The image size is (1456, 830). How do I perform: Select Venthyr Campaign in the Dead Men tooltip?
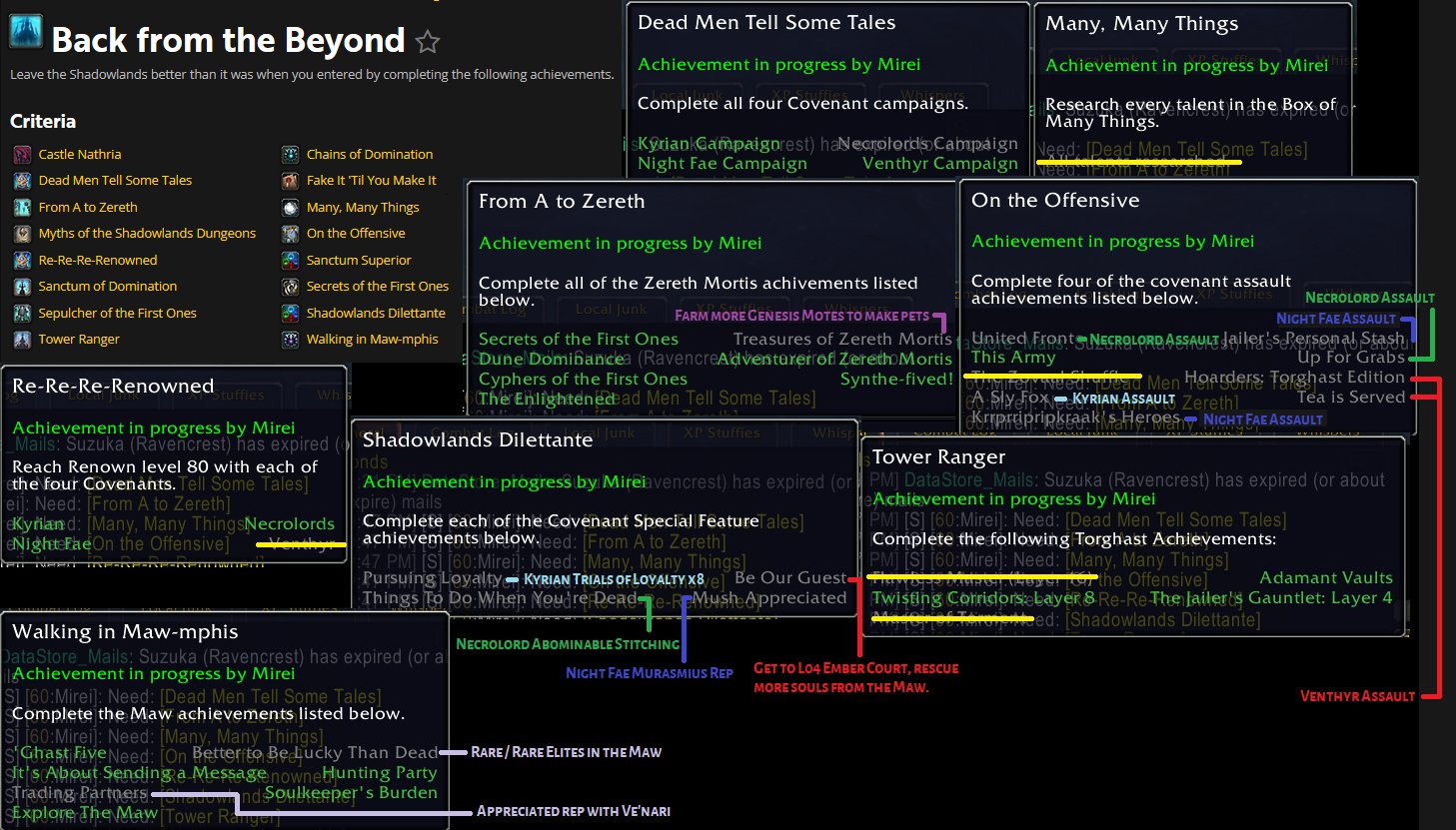(940, 164)
